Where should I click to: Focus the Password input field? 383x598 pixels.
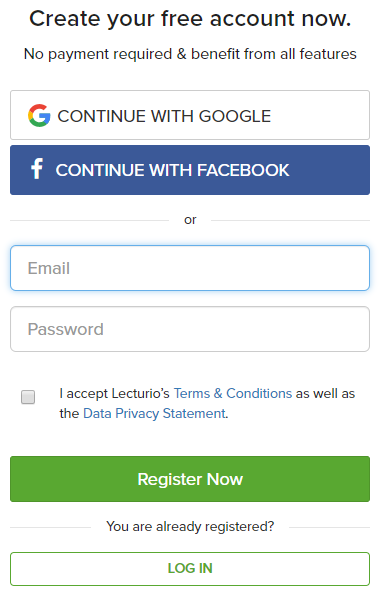190,329
